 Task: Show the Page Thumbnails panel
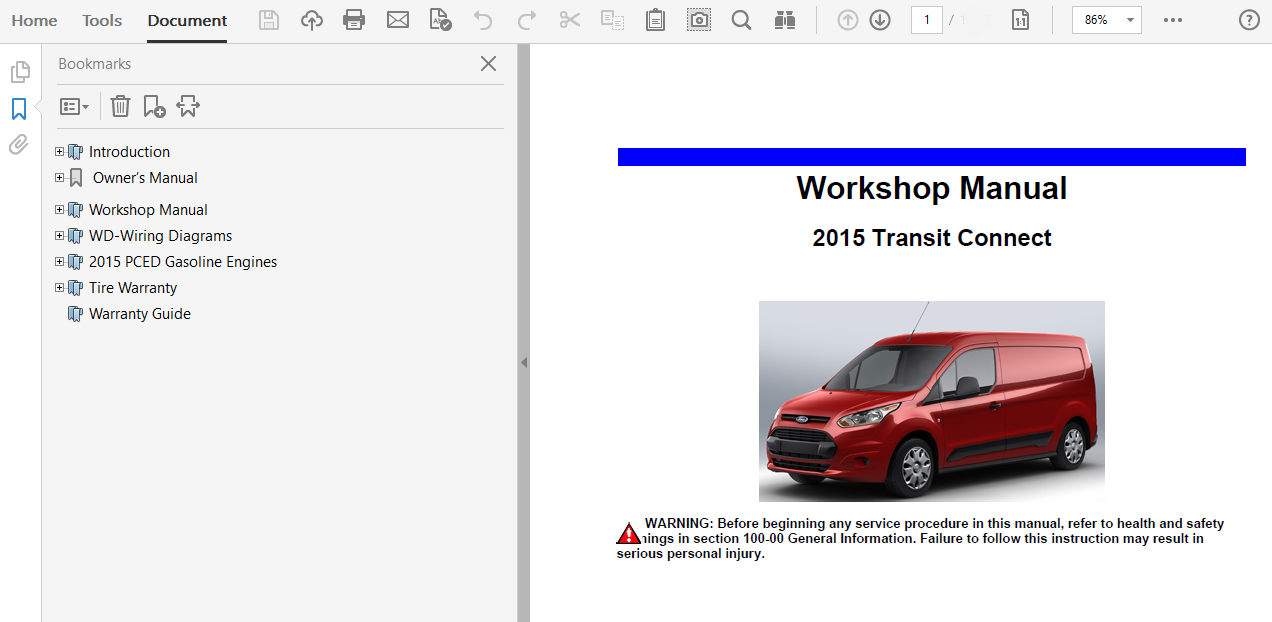point(19,72)
